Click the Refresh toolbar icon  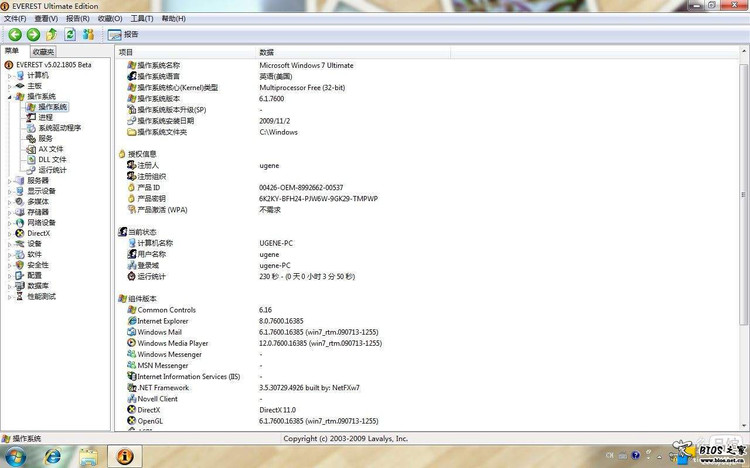(70, 34)
